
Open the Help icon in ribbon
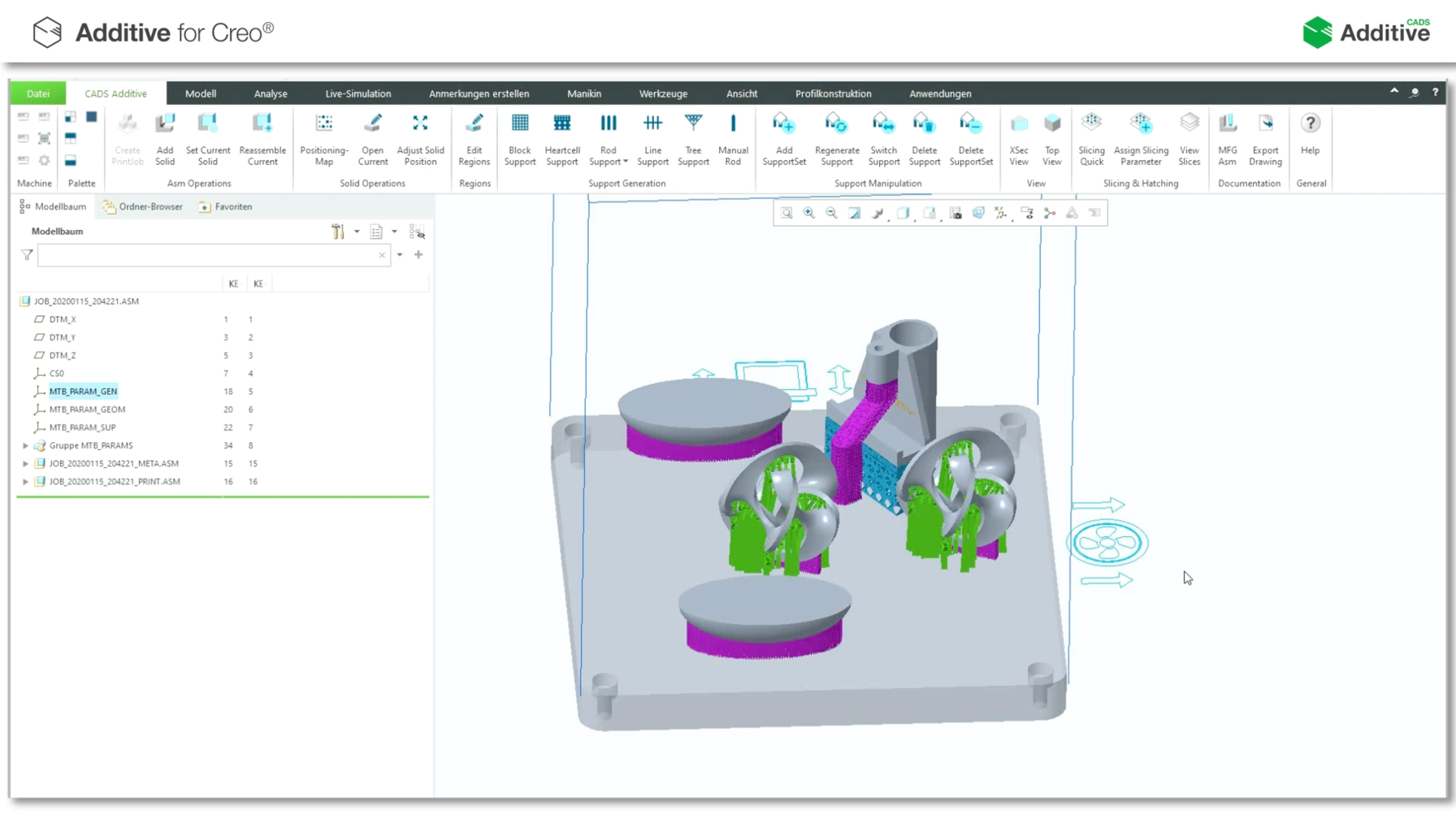pyautogui.click(x=1310, y=134)
